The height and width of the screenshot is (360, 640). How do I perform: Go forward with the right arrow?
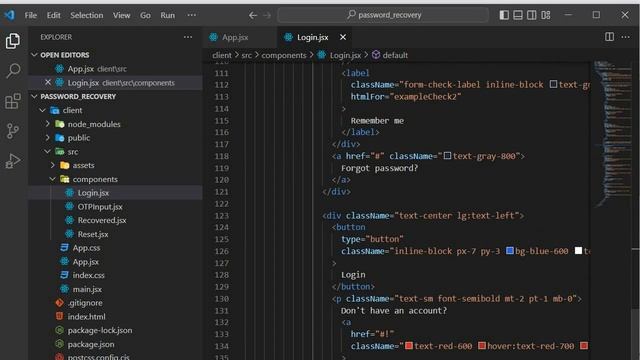[267, 15]
